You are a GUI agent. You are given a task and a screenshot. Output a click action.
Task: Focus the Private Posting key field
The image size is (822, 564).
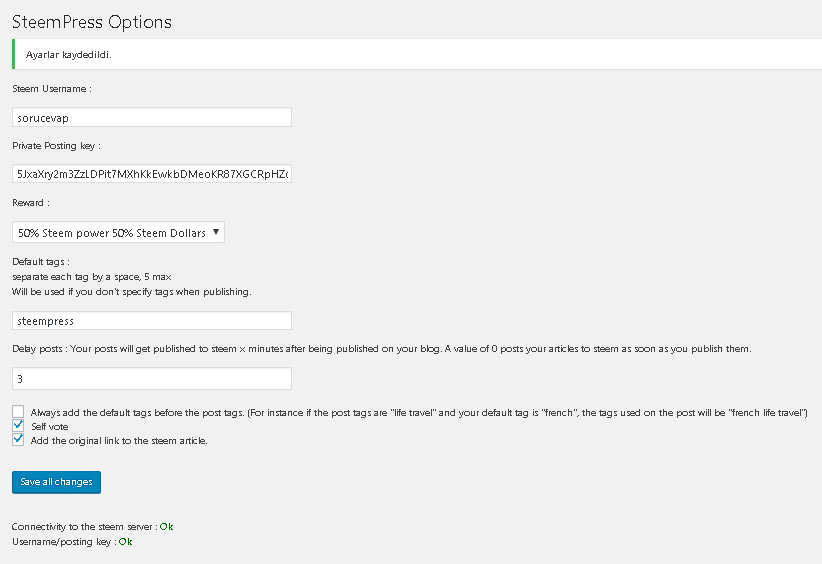click(x=151, y=174)
